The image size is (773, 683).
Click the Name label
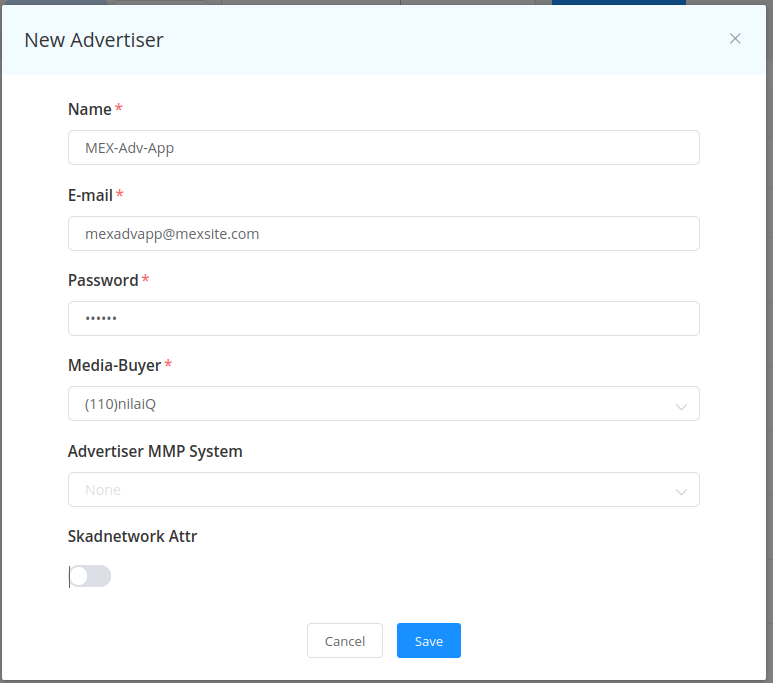click(x=90, y=109)
